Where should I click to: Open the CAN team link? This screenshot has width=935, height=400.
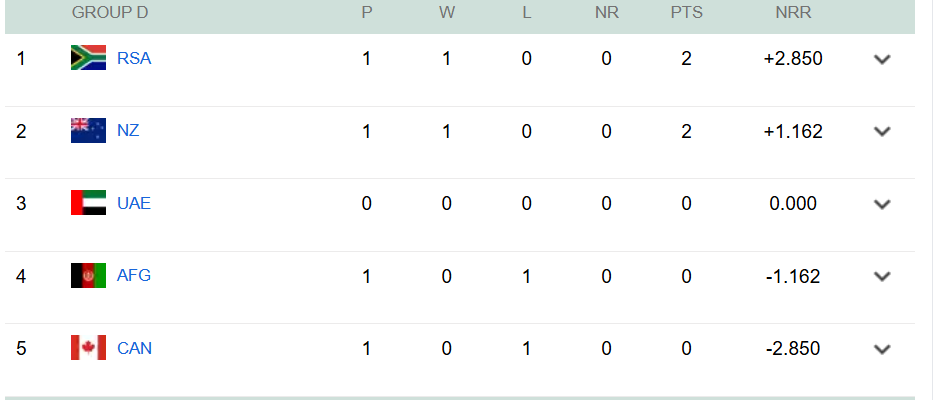135,348
